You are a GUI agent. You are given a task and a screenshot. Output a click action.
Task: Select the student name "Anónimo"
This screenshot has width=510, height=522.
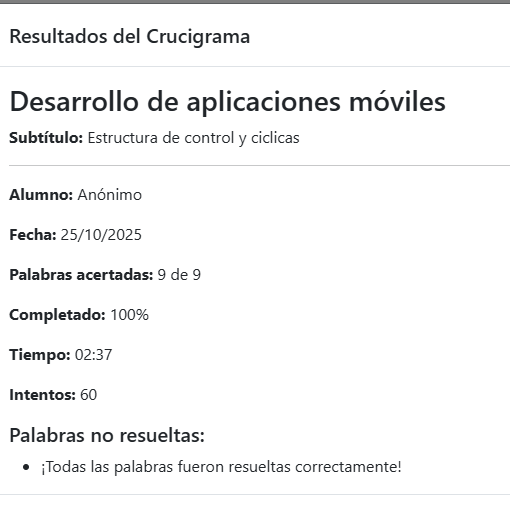coord(110,195)
